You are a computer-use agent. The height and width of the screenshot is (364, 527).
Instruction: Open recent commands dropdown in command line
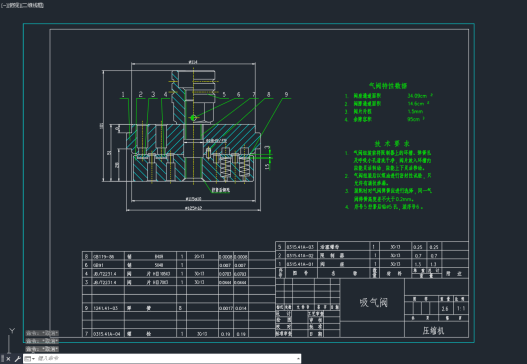(x=30, y=359)
